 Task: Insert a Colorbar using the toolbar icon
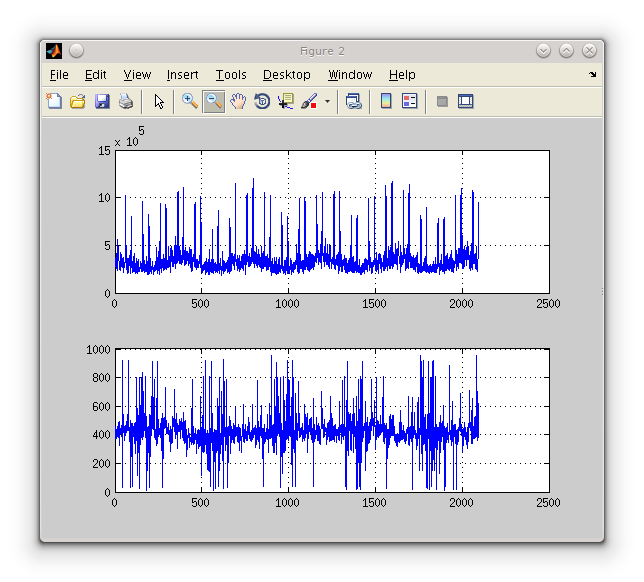pos(386,101)
